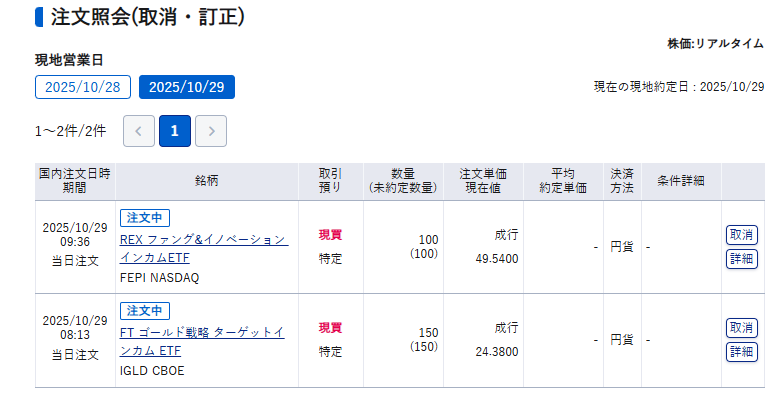768x401 pixels.
Task: Click the 注文中 badge on FEPI order
Action: (145, 217)
